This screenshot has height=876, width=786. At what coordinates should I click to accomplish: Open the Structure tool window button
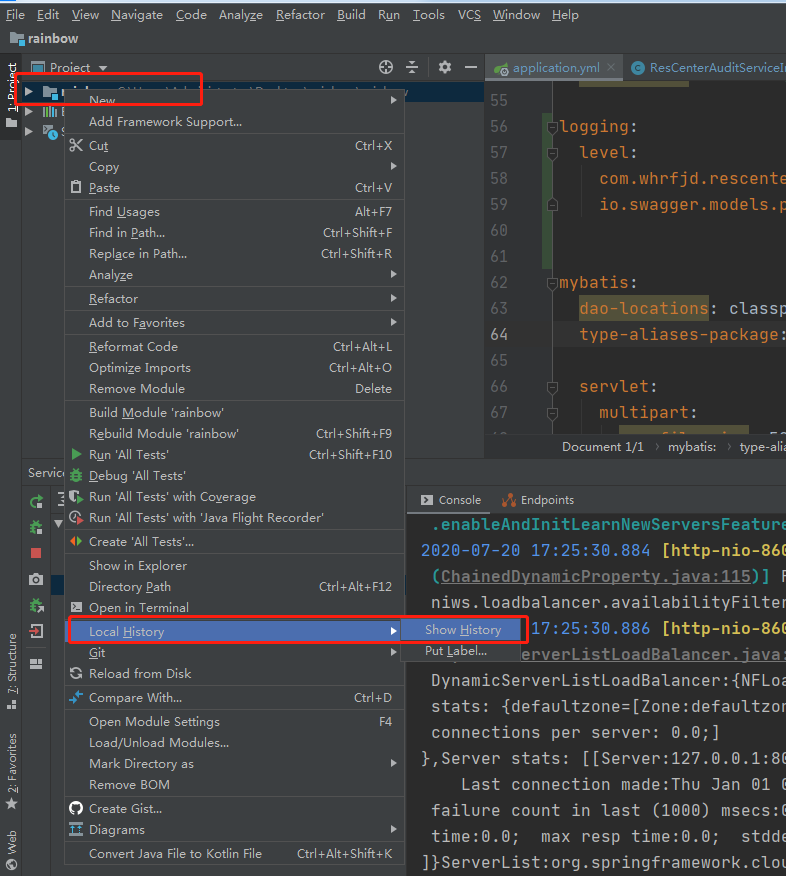pos(12,670)
